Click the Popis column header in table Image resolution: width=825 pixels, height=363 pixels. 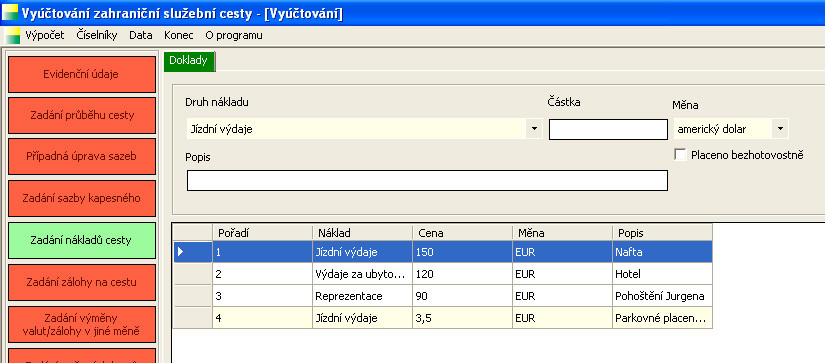tap(662, 233)
